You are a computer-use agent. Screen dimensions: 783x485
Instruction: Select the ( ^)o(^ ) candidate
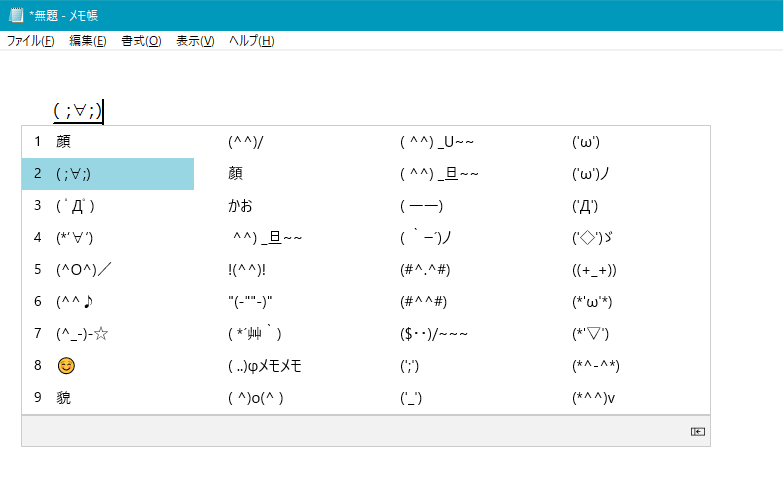[256, 398]
